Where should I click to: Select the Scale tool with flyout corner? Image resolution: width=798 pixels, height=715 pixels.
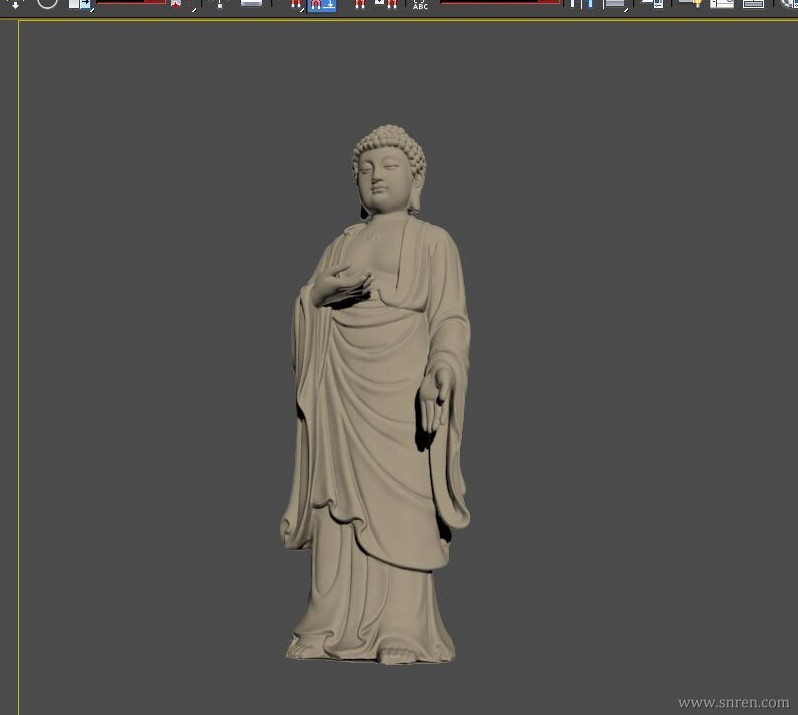[x=80, y=4]
